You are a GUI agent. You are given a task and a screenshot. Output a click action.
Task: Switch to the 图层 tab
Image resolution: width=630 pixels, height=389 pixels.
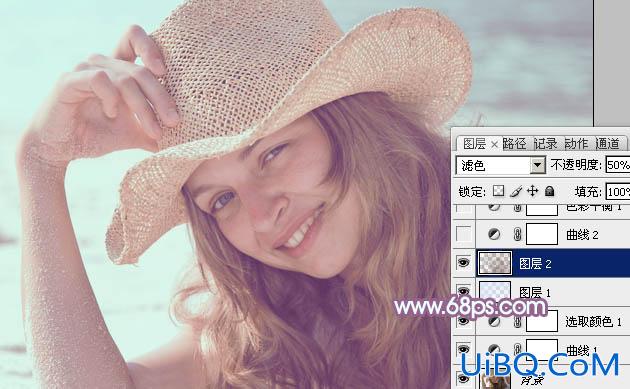475,143
